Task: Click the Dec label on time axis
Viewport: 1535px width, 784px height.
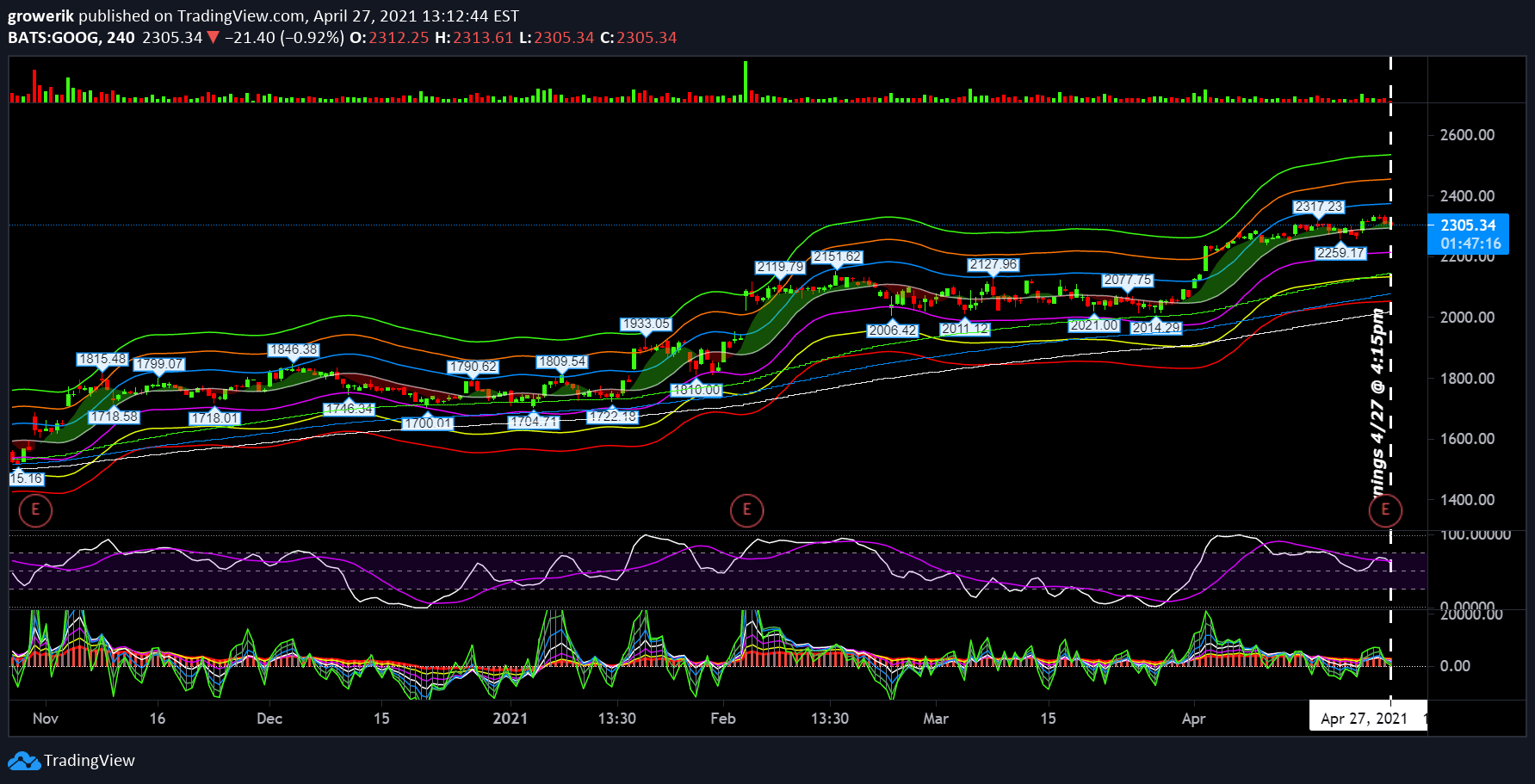Action: click(269, 719)
